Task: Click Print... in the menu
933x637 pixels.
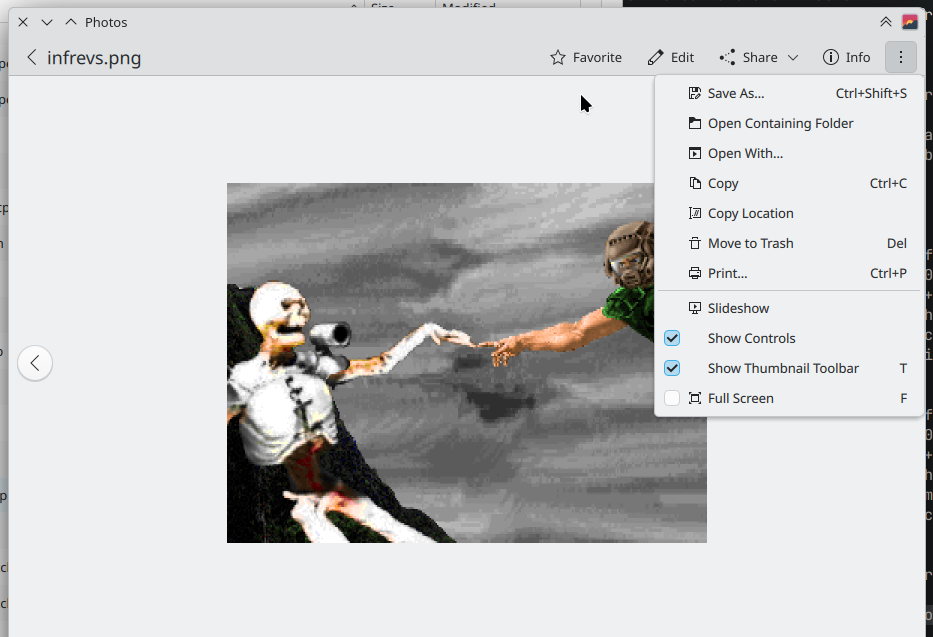Action: (x=727, y=273)
